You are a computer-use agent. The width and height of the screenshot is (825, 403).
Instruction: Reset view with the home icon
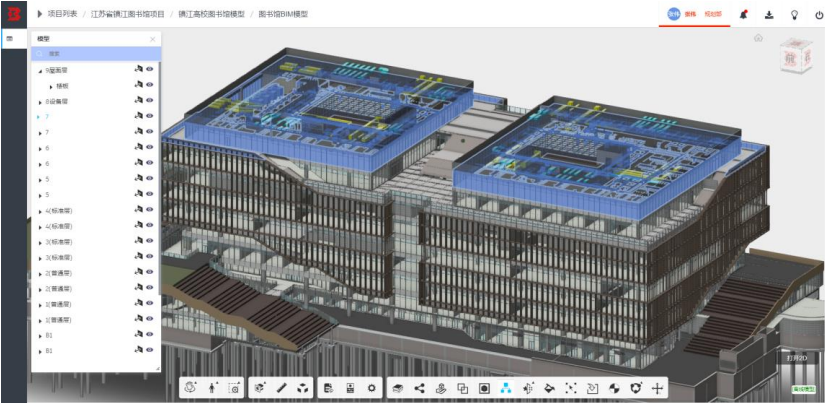point(758,38)
